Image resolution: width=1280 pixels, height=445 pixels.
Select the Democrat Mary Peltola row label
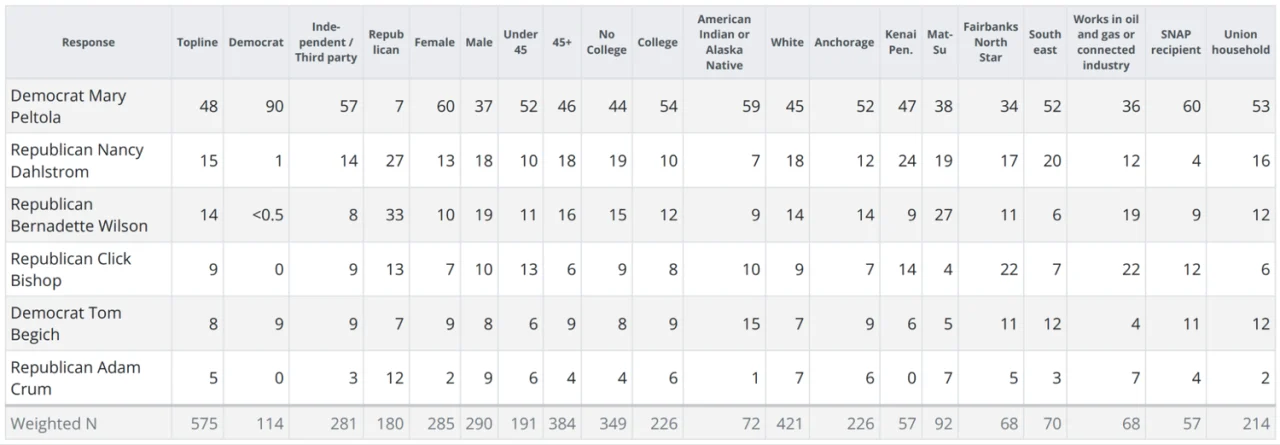(68, 106)
